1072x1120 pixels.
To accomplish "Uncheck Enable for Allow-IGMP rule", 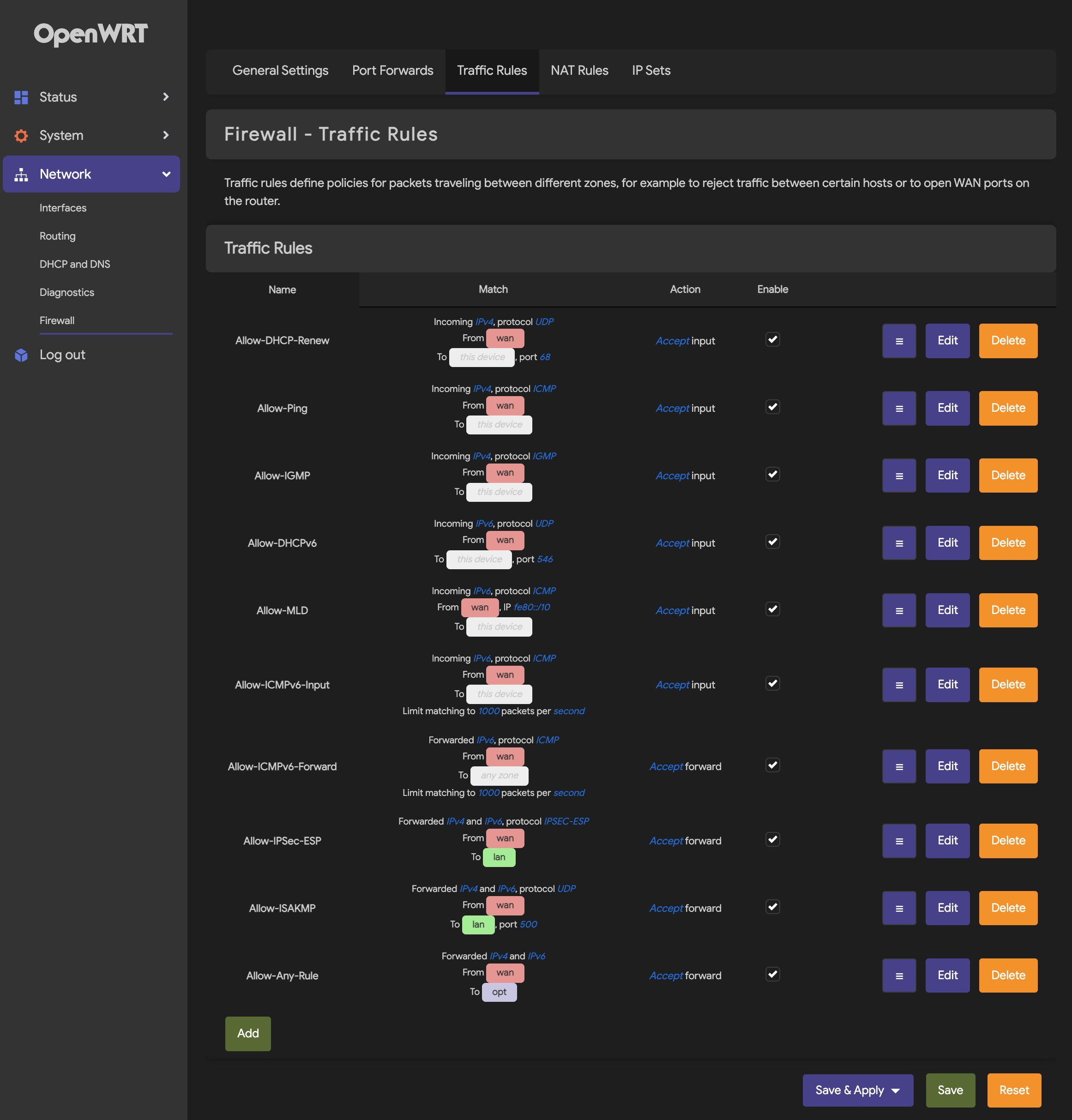I will pos(772,474).
